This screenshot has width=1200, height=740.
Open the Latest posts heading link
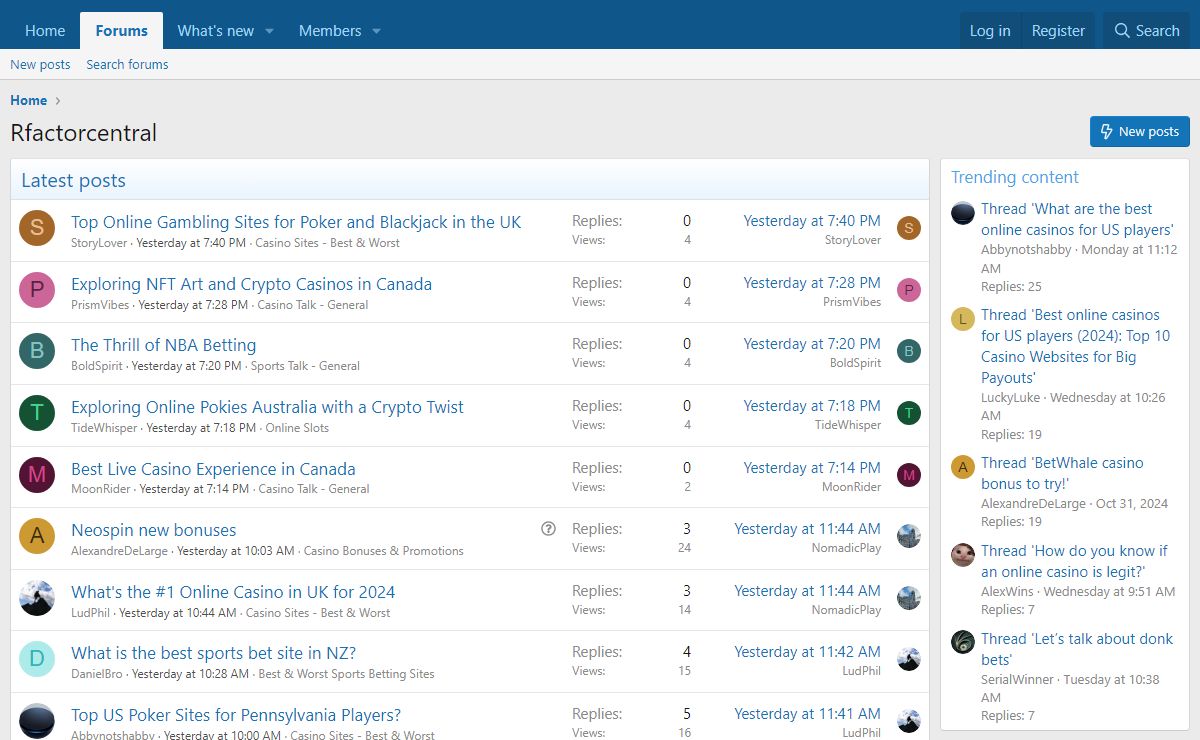click(x=73, y=180)
